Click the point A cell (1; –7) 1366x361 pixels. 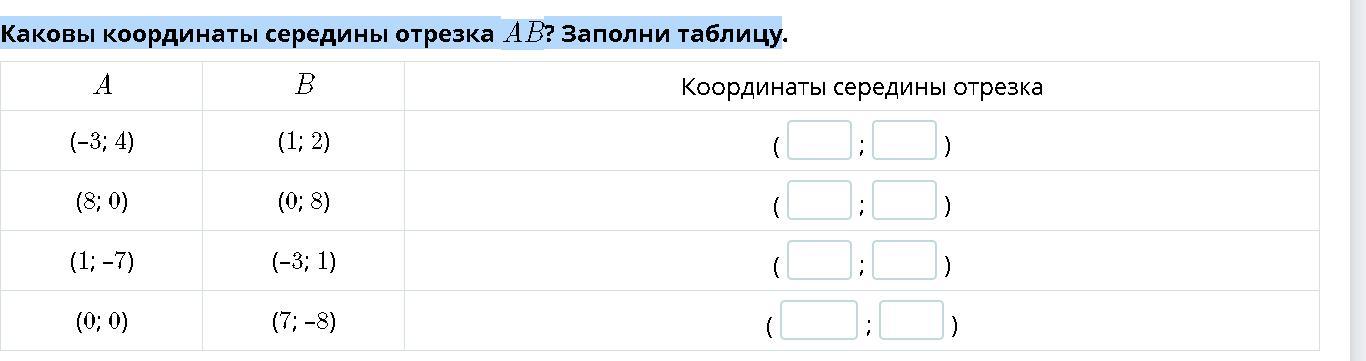coord(102,261)
